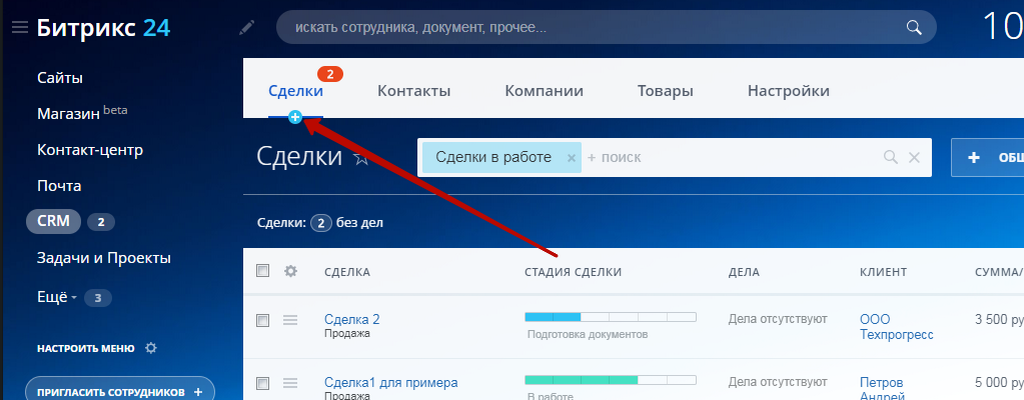
Task: Open the Сделки tab
Action: click(x=296, y=91)
